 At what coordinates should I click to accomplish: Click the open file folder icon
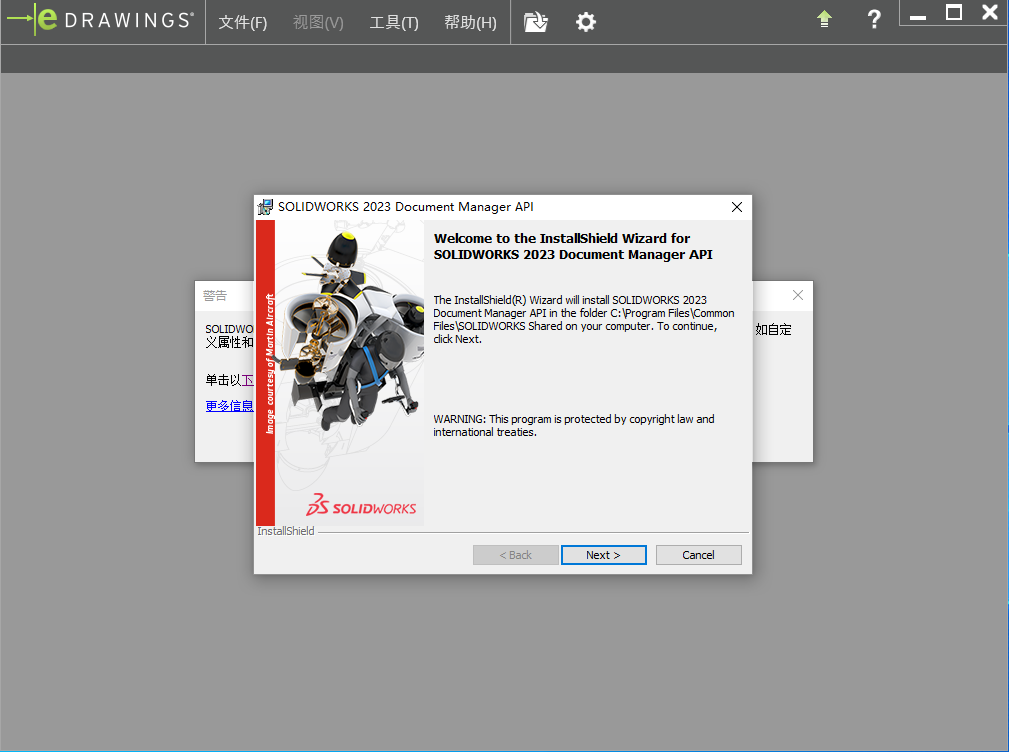click(535, 22)
